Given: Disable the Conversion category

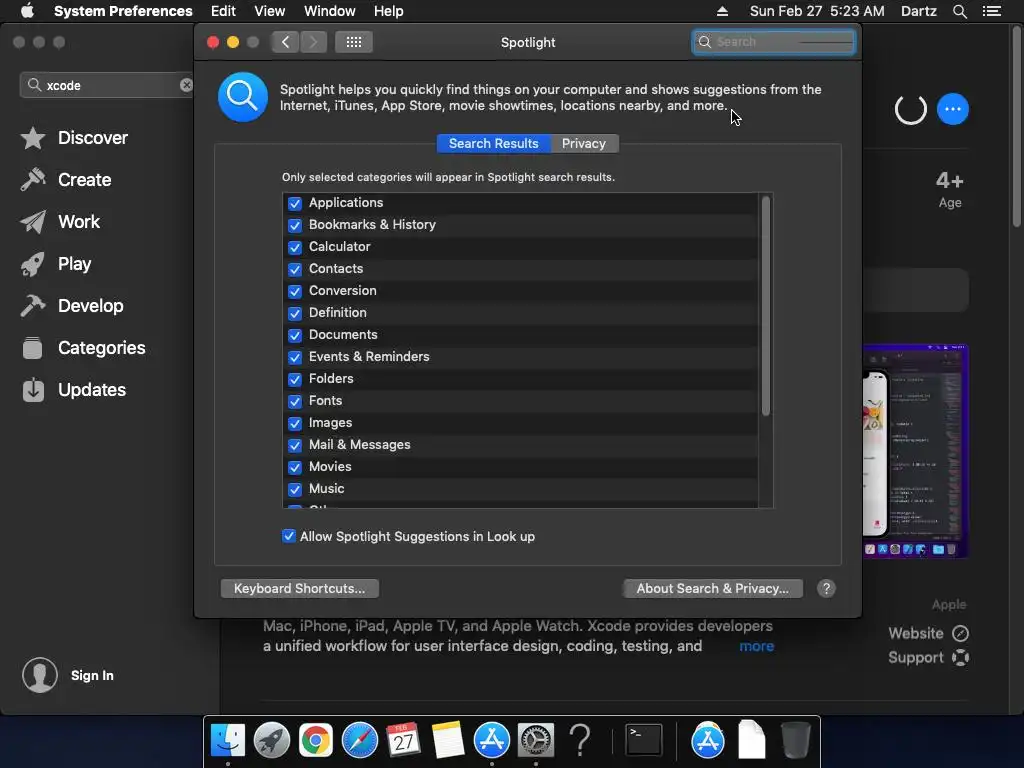Looking at the screenshot, I should (295, 291).
